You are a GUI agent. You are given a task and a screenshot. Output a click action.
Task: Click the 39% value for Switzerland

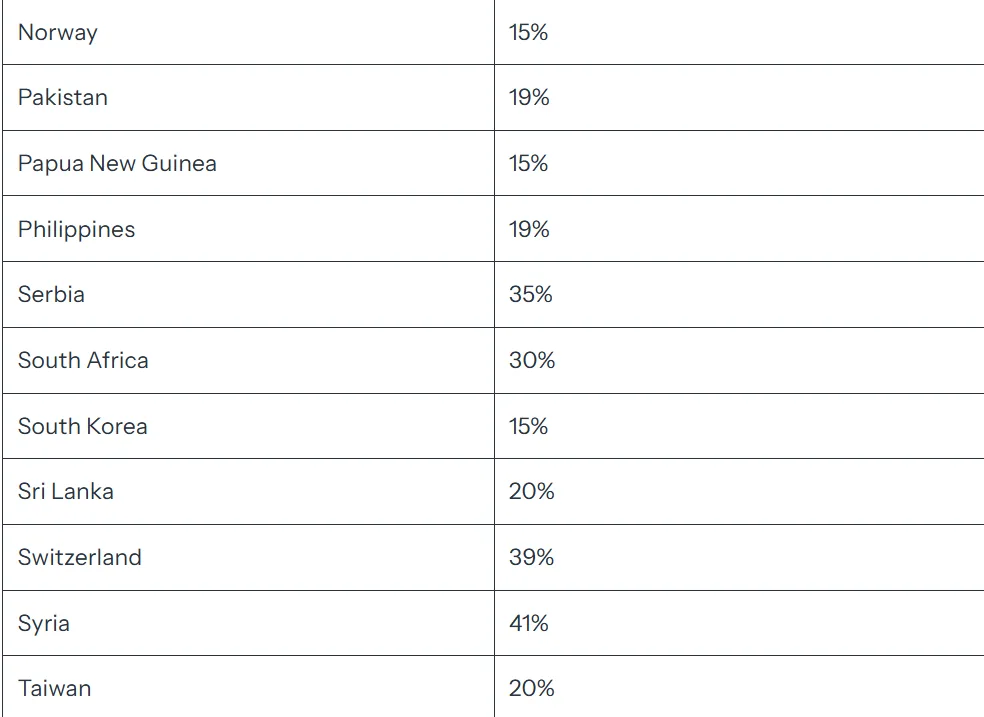pos(531,557)
